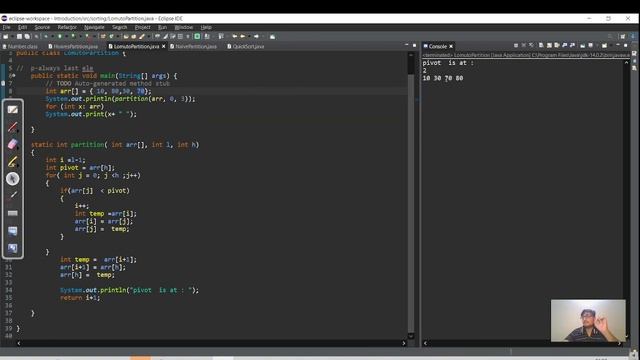Switch to the NaivePartition.java tab
The height and width of the screenshot is (360, 640).
coord(193,47)
